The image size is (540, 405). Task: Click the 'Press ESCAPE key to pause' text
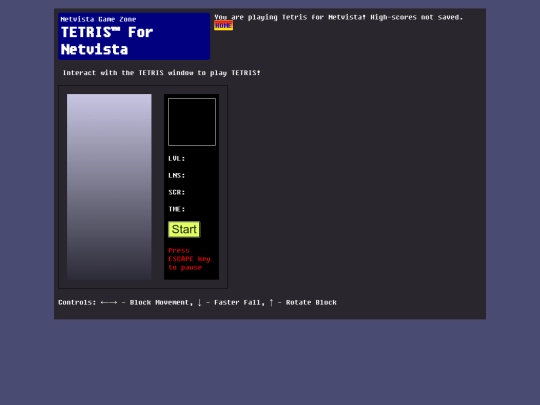[x=189, y=259]
